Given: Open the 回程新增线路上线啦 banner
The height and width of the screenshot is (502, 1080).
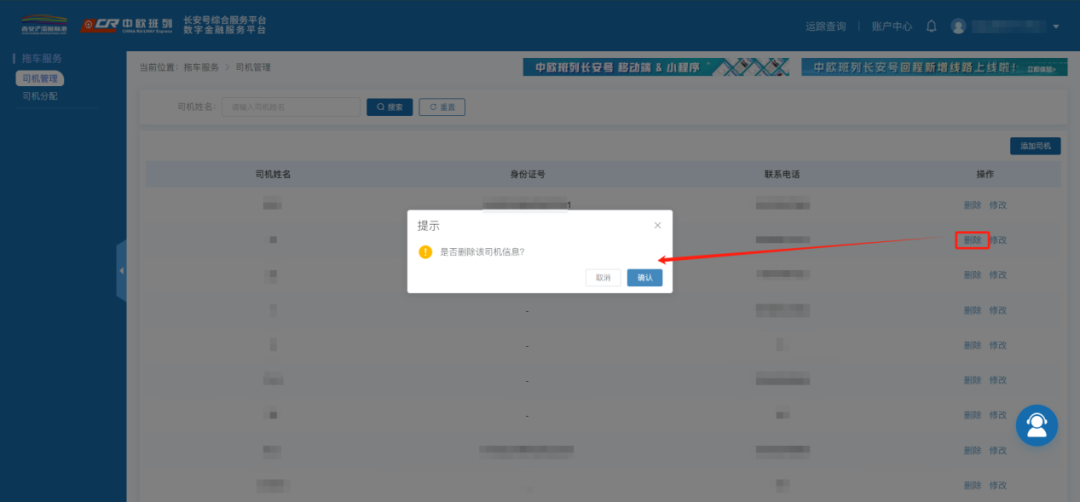Looking at the screenshot, I should click(935, 67).
